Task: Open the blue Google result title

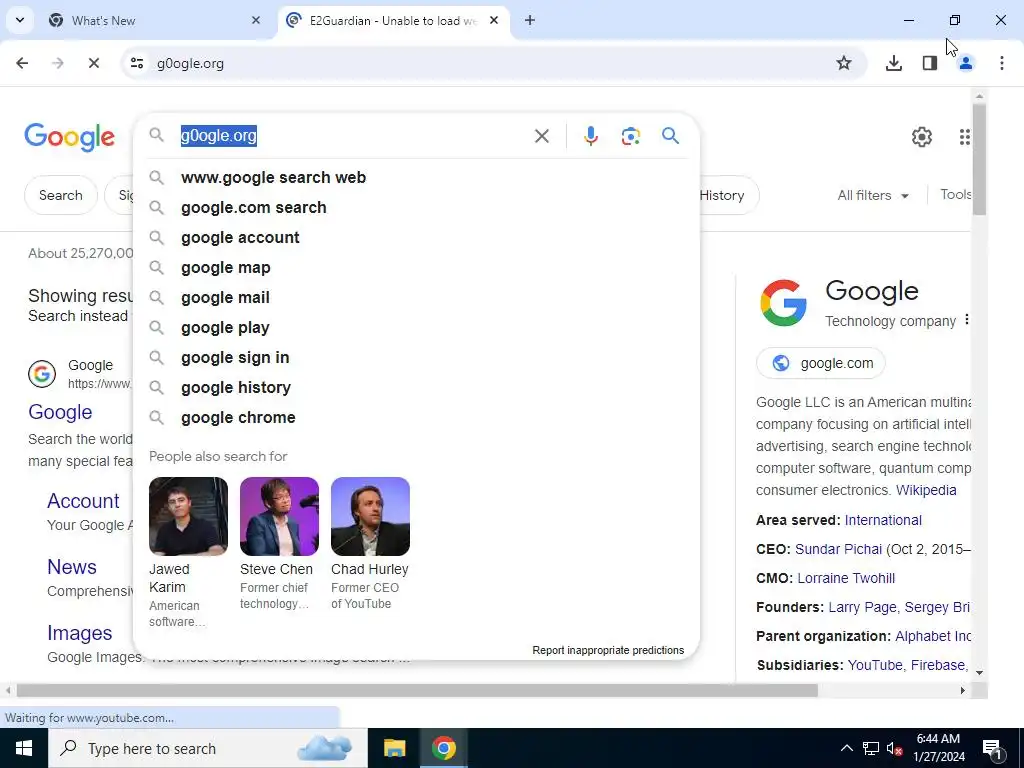Action: [60, 413]
